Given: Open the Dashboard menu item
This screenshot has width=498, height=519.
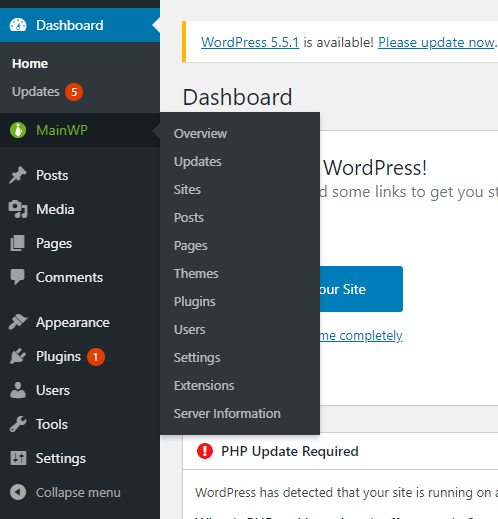Looking at the screenshot, I should coord(80,25).
